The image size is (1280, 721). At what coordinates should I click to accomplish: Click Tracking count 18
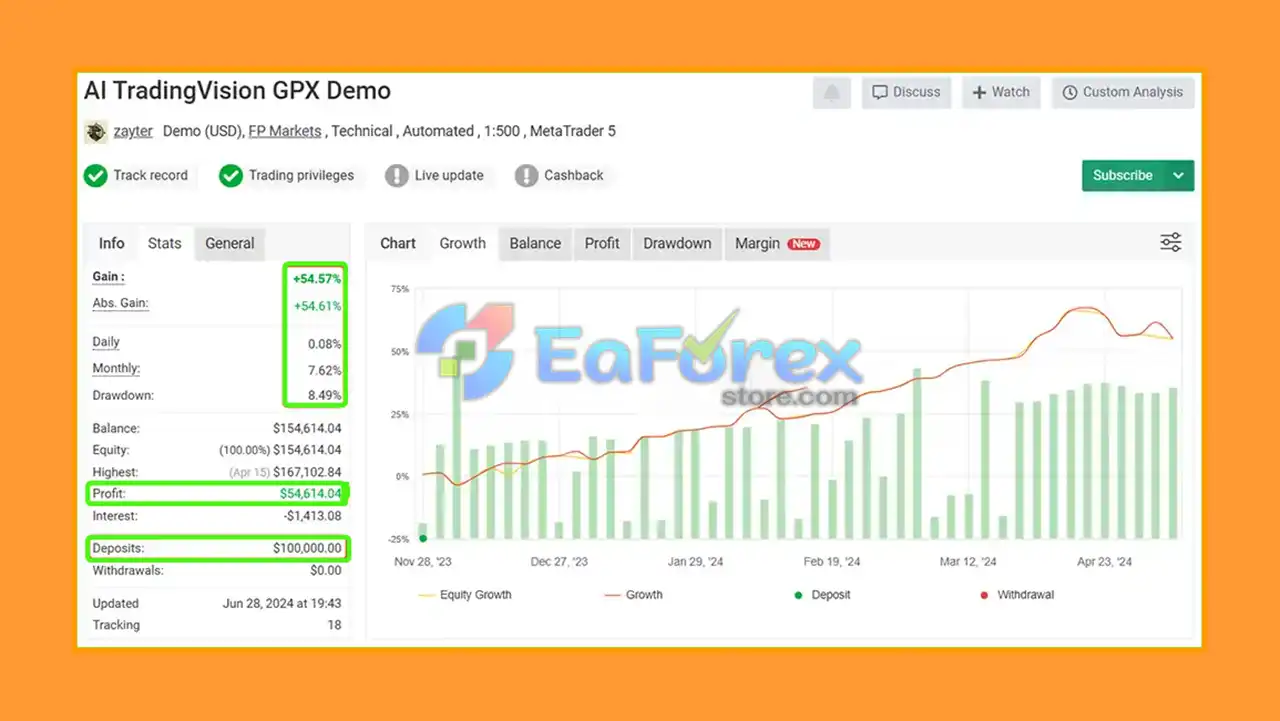click(334, 625)
